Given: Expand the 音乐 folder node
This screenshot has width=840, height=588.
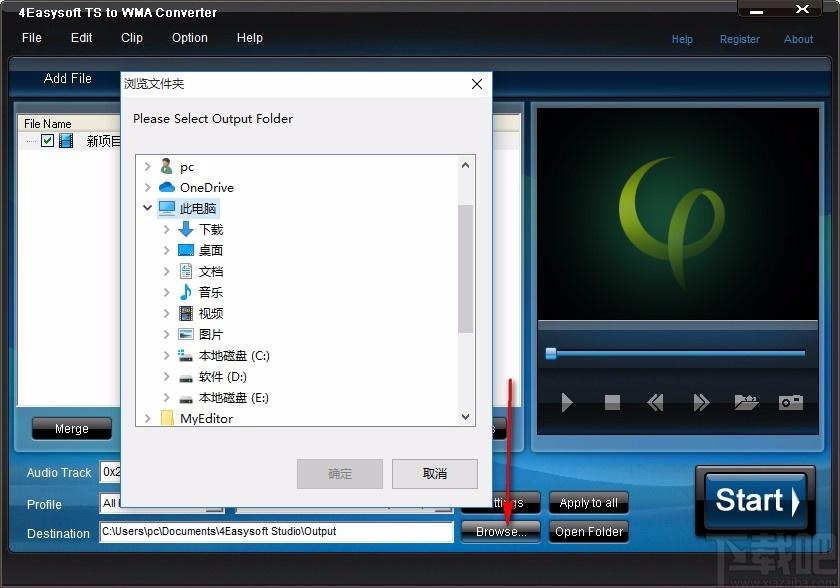Looking at the screenshot, I should 167,292.
